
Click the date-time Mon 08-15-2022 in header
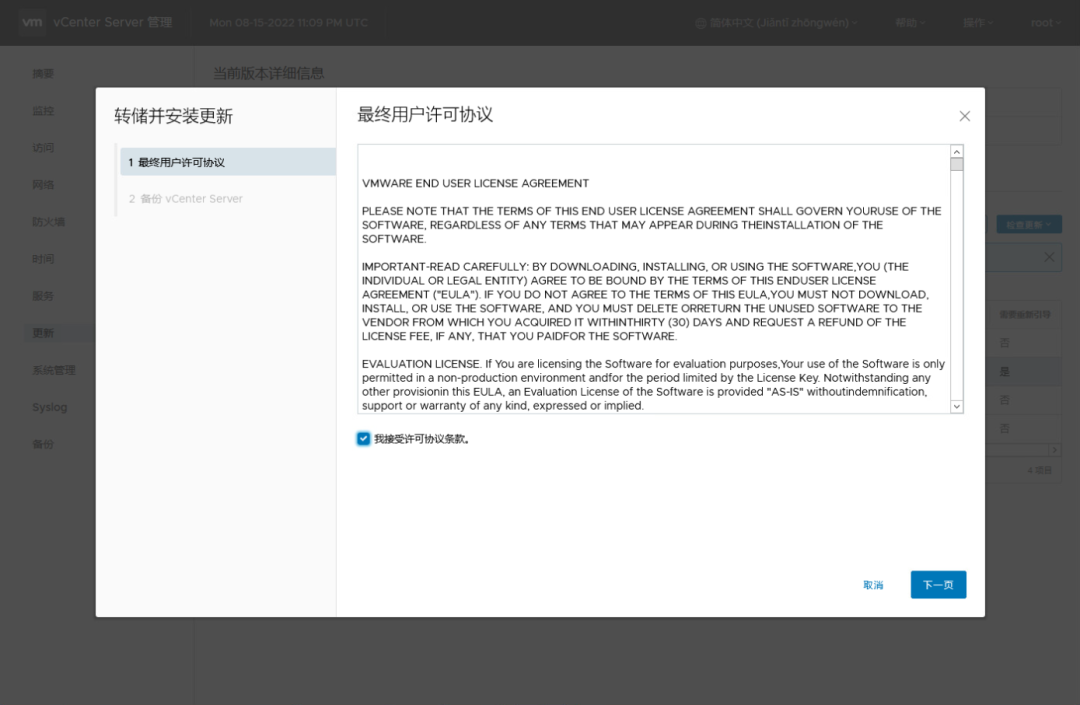click(289, 23)
